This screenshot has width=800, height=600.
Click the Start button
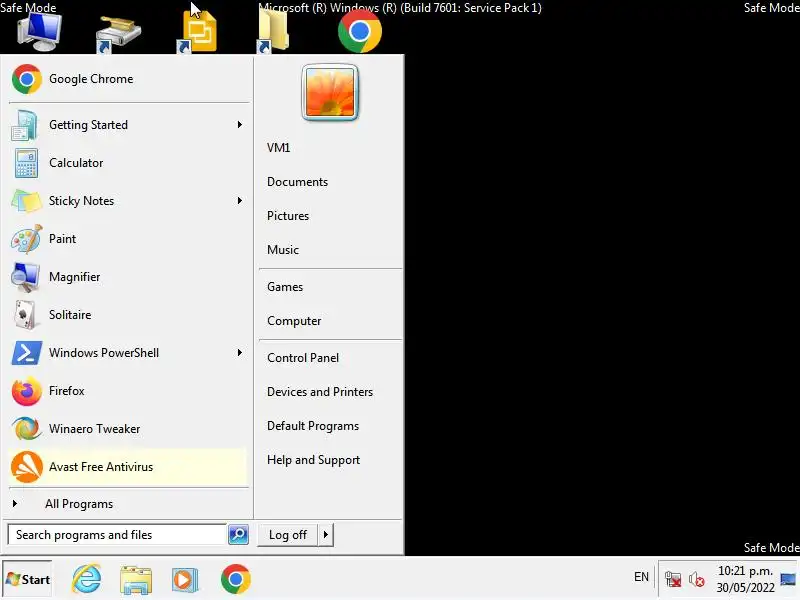click(x=28, y=580)
